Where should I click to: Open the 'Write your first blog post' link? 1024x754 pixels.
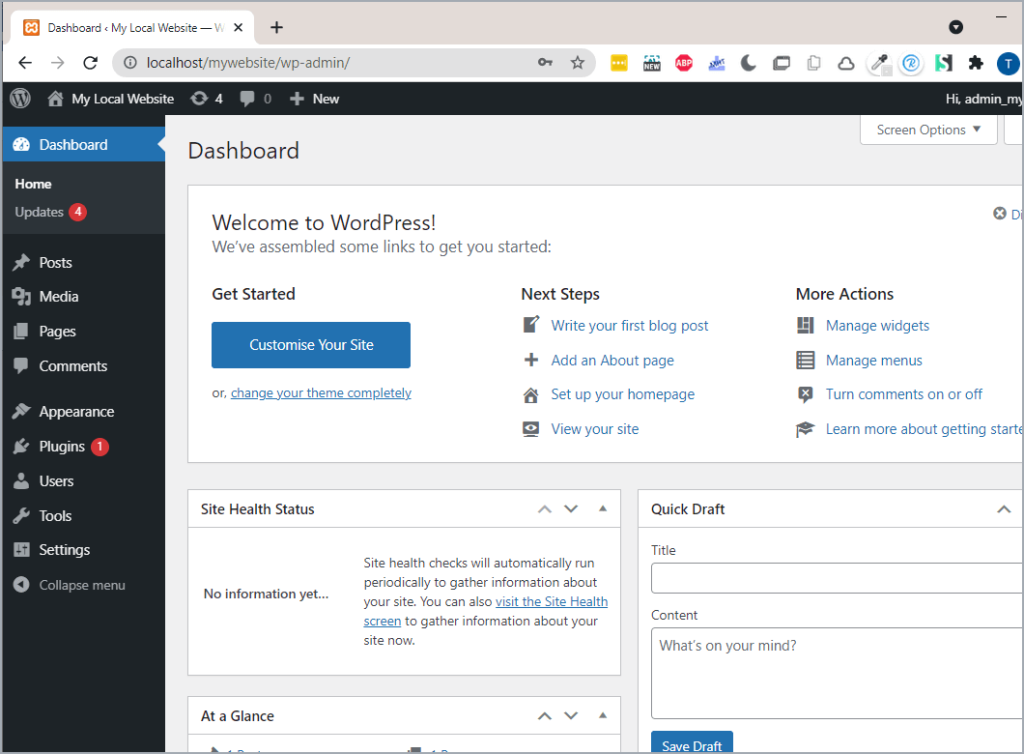(x=629, y=325)
